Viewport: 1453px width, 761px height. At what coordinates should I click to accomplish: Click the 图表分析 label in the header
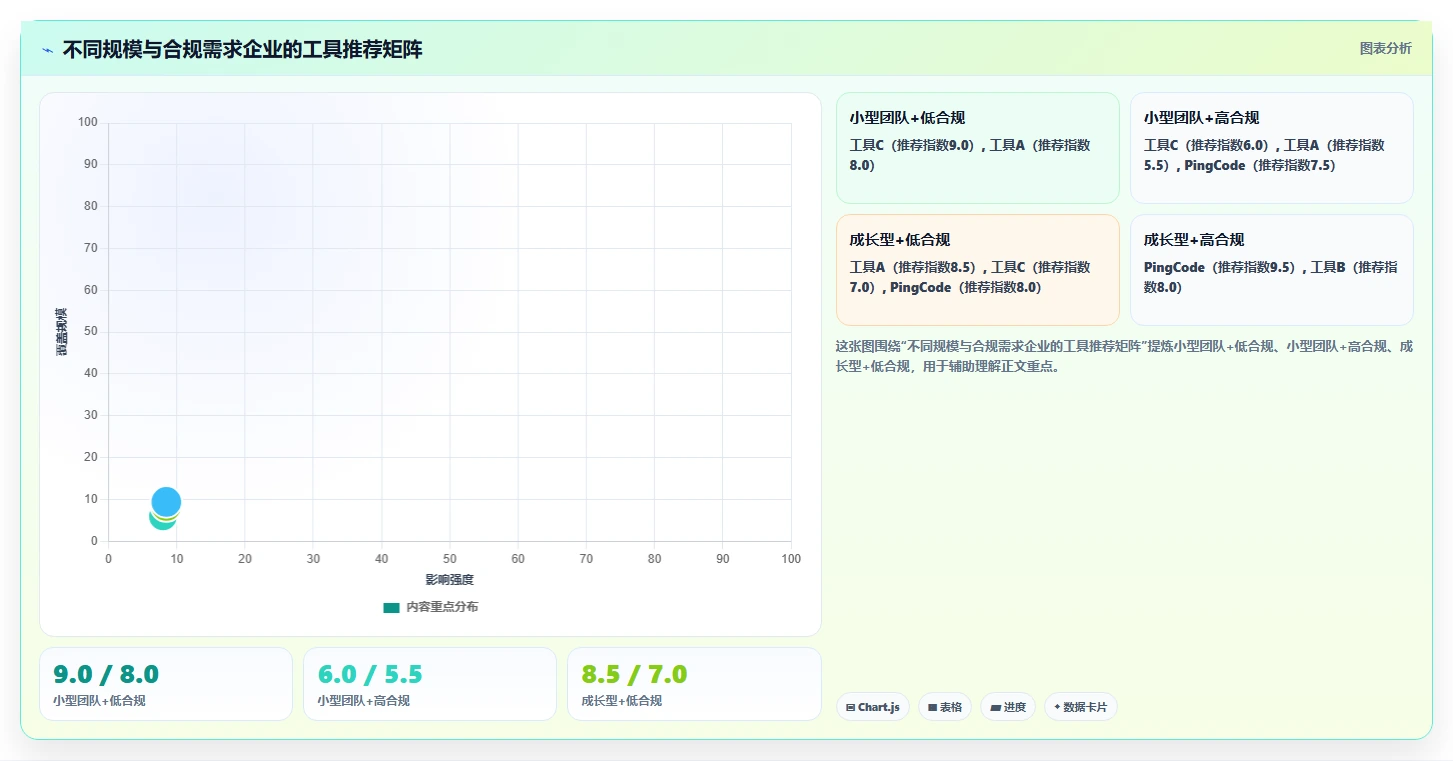click(1385, 48)
